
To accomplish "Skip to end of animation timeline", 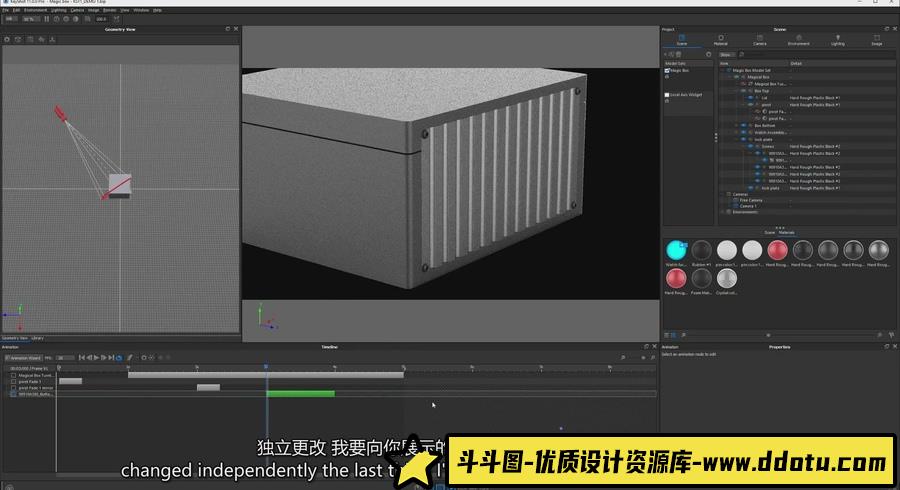I will click(x=111, y=357).
